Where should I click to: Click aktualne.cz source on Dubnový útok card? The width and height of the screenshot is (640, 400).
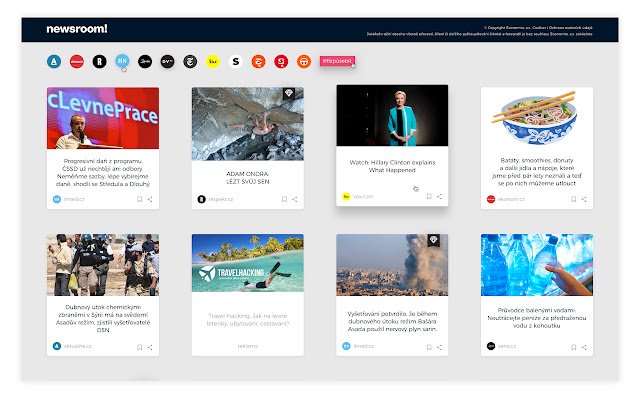point(72,346)
